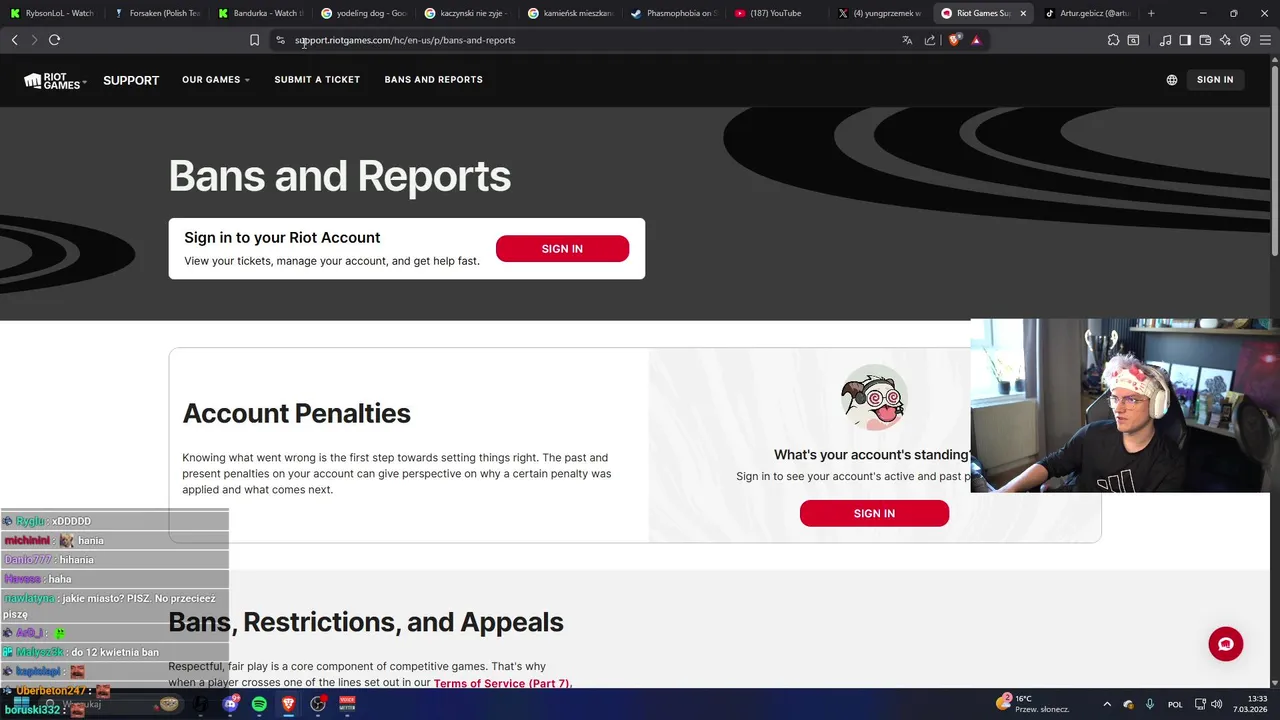Viewport: 1280px width, 720px height.
Task: Open the Submit a Ticket page
Action: click(x=317, y=80)
